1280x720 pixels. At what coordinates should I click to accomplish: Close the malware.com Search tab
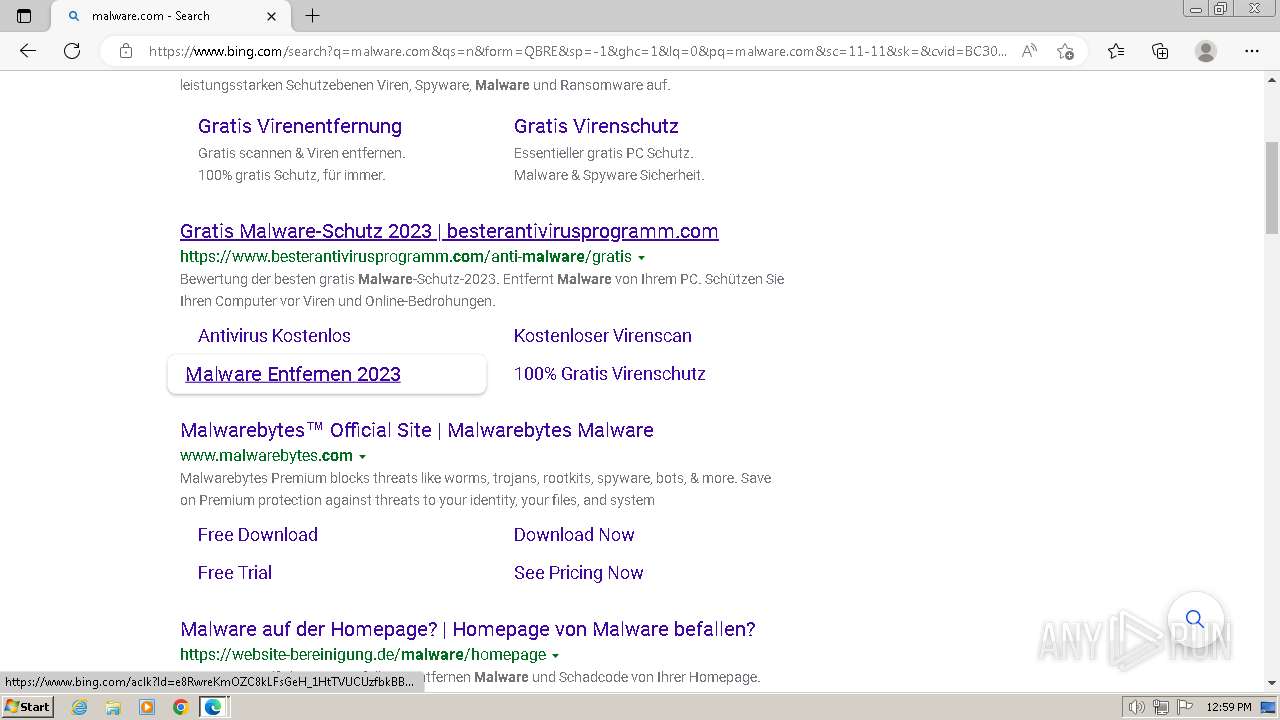click(x=272, y=16)
